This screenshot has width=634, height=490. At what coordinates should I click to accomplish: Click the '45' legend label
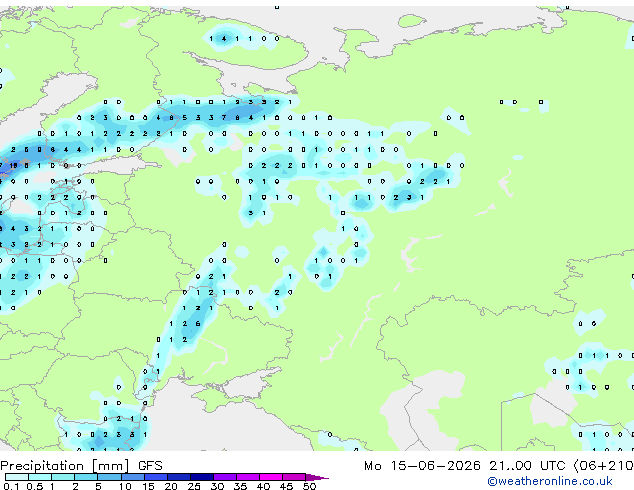coord(286,486)
